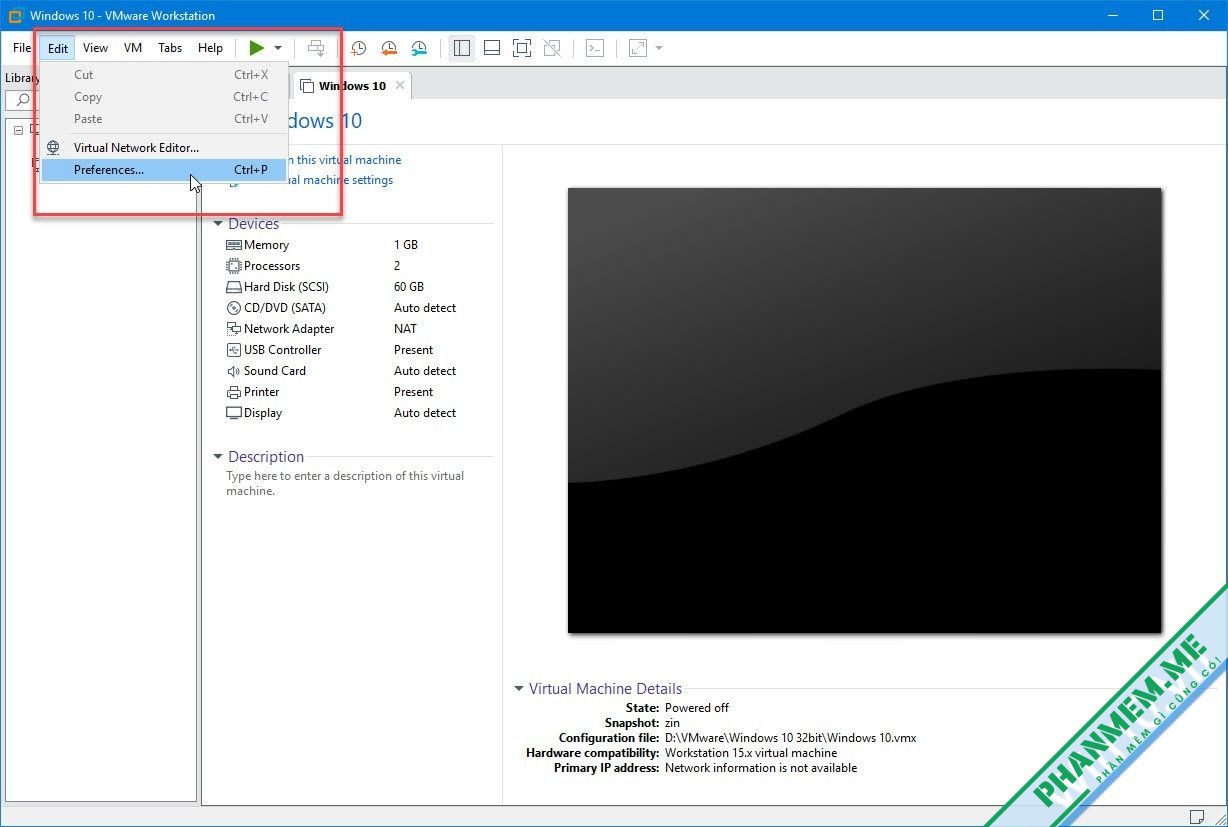Open the Tabs menu
The height and width of the screenshot is (827, 1228).
[170, 48]
